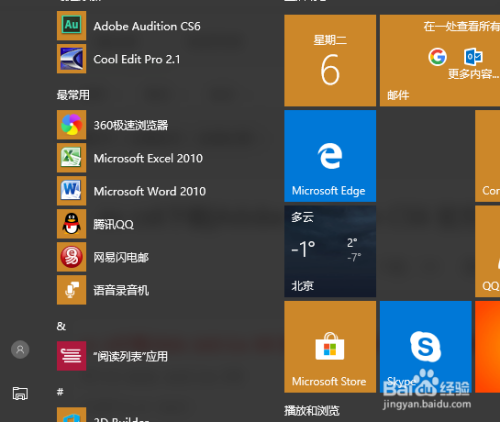The height and width of the screenshot is (422, 500).
Task: Launch Cool Edit Pro 2.1 icon
Action: click(x=71, y=59)
